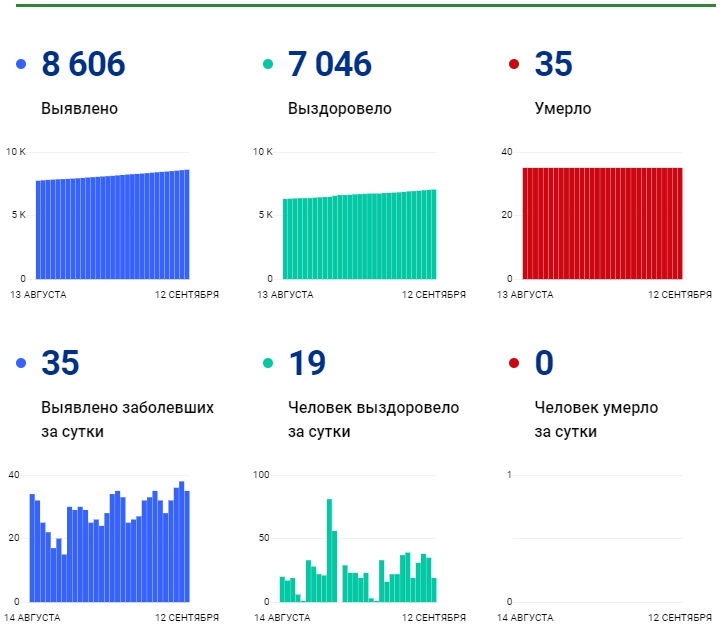The width and height of the screenshot is (727, 633).
Task: Click 12 СЕНТЯБРЯ under daily deaths chart
Action: [680, 618]
